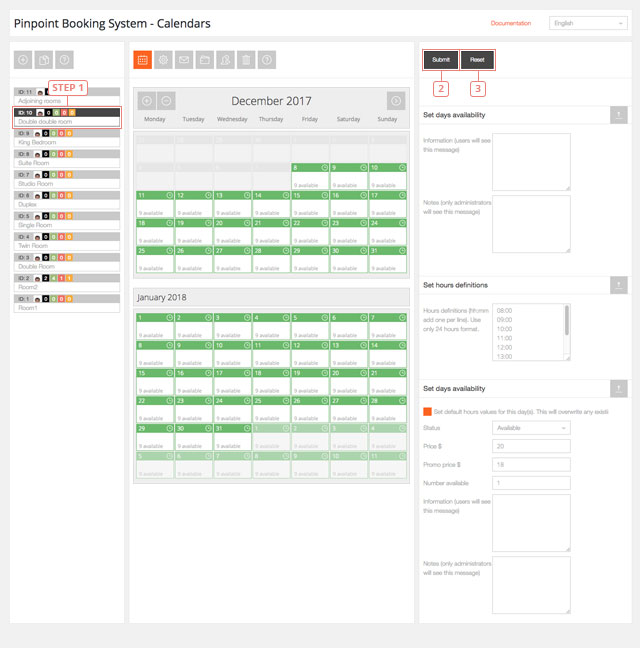Click the Promo price input field
Screen dimensions: 640x648
[531, 465]
